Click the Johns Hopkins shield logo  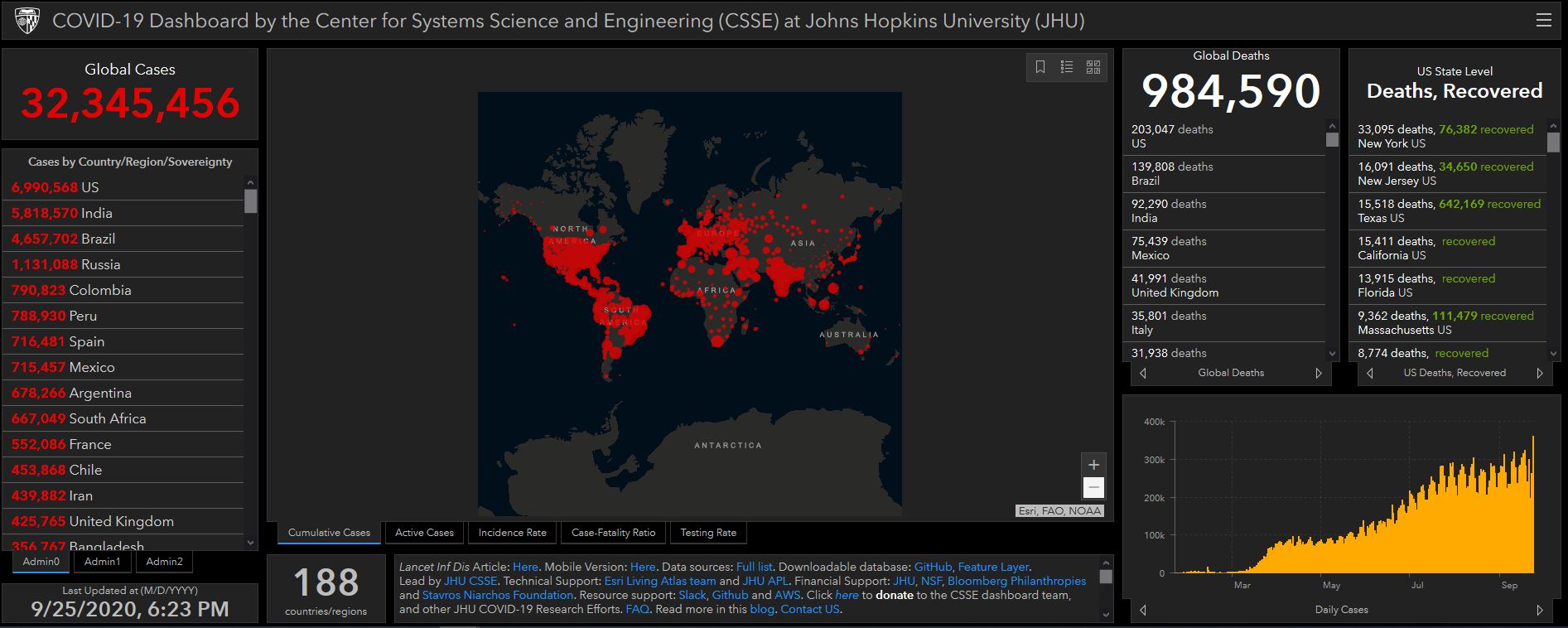click(27, 21)
